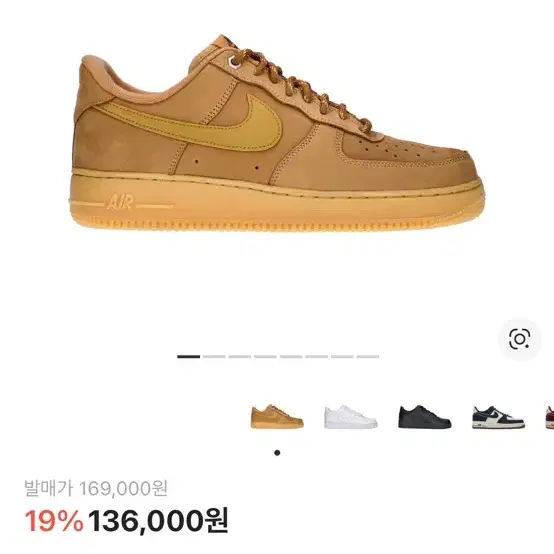The height and width of the screenshot is (554, 554).
Task: Select the white Air Force thumbnail
Action: tap(351, 417)
